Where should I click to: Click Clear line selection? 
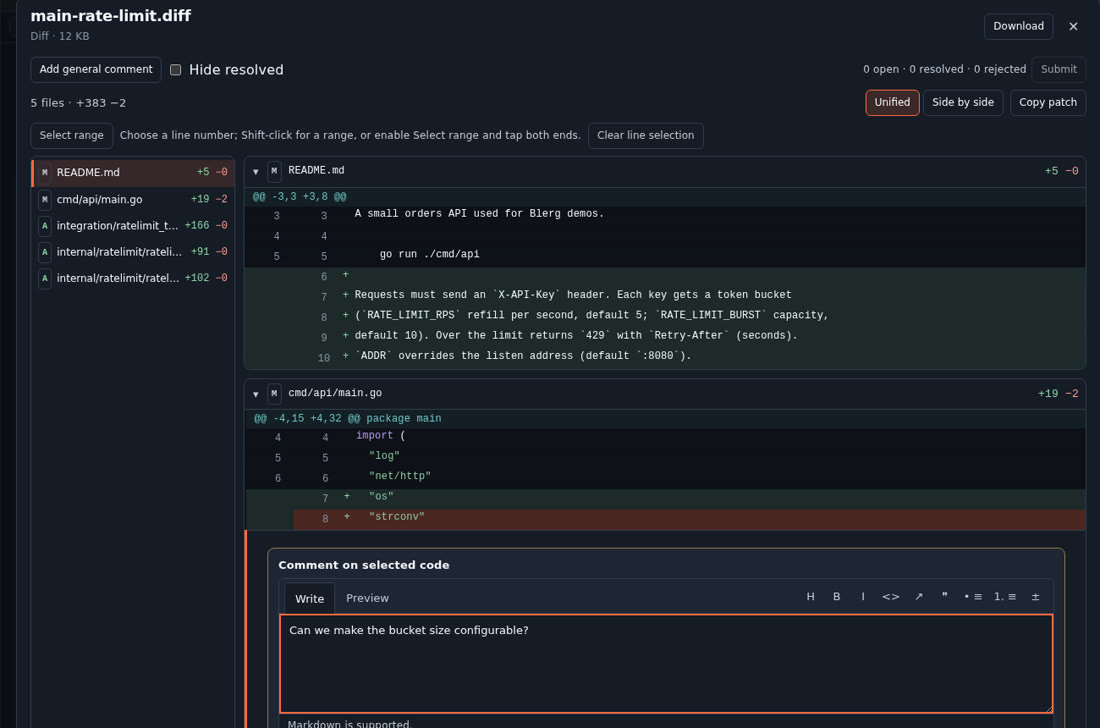coord(645,135)
